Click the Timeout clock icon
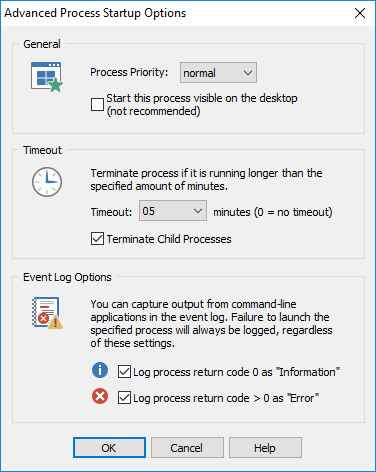Screen dimensions: 376x472 (x=47, y=182)
